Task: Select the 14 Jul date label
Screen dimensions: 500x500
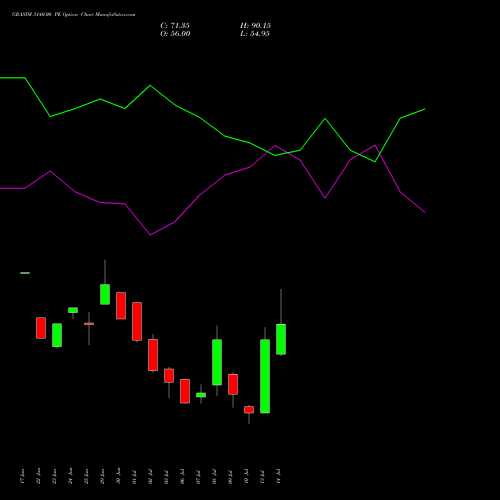Action: pyautogui.click(x=278, y=476)
